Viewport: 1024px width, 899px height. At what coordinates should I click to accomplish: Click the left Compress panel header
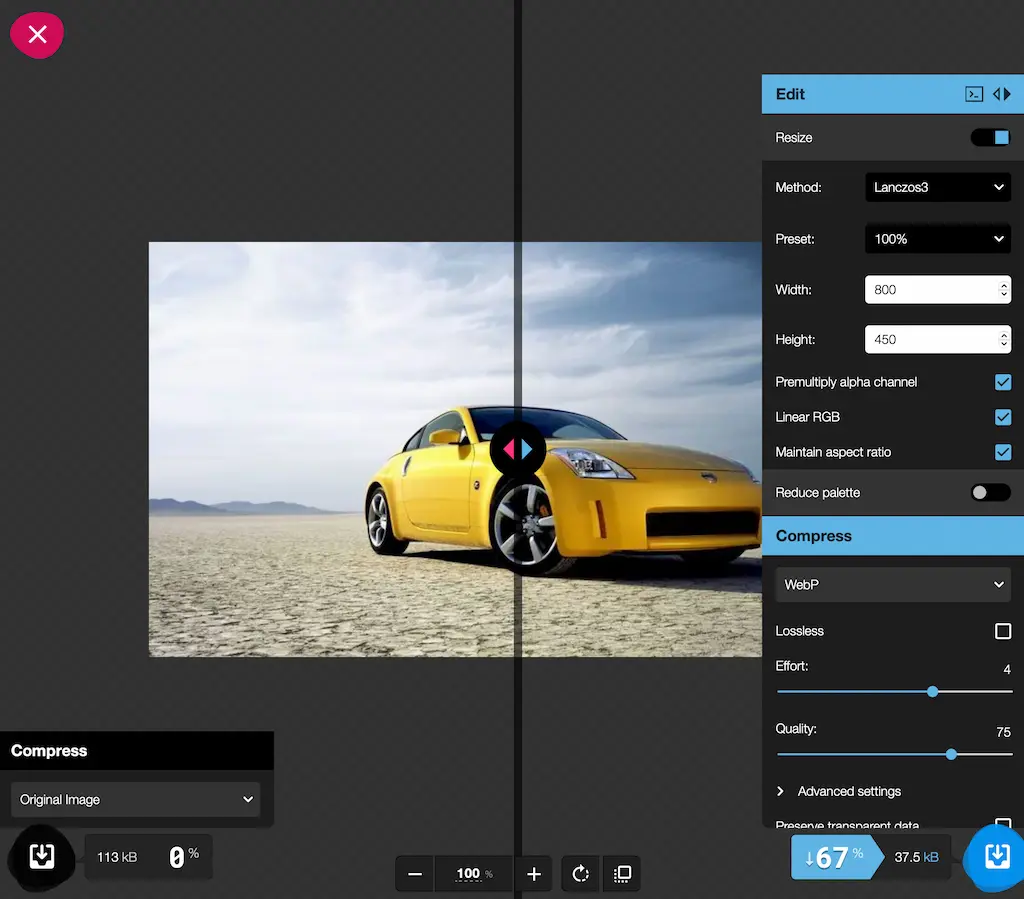[136, 751]
